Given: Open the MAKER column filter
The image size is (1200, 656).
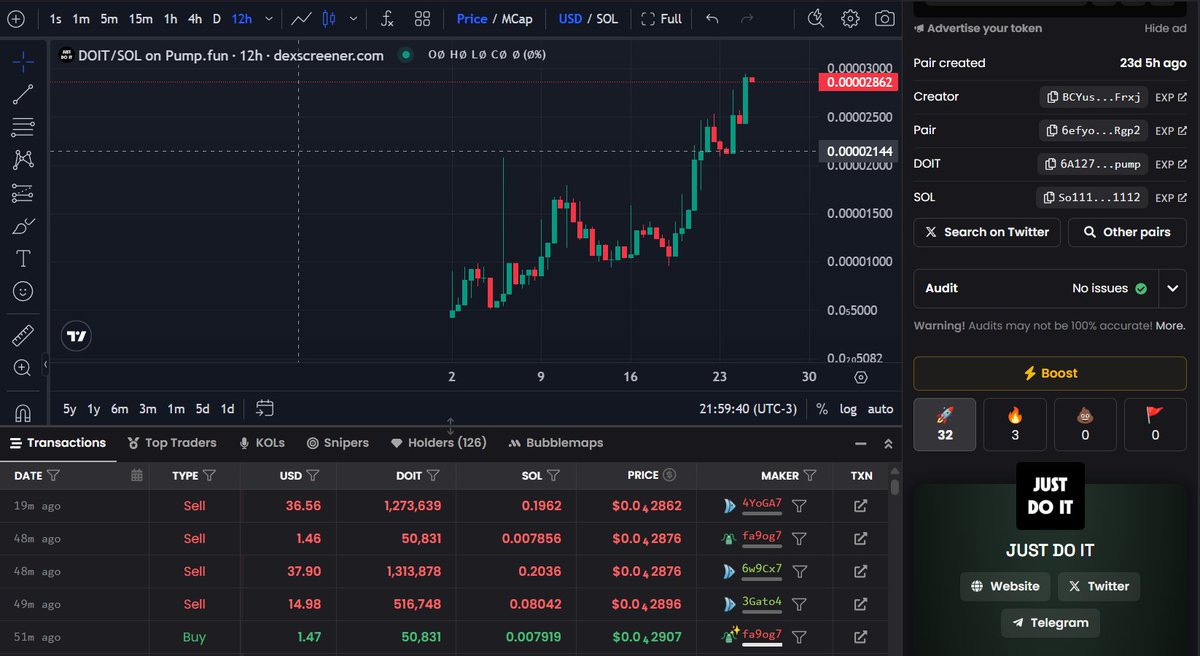Looking at the screenshot, I should coord(810,476).
